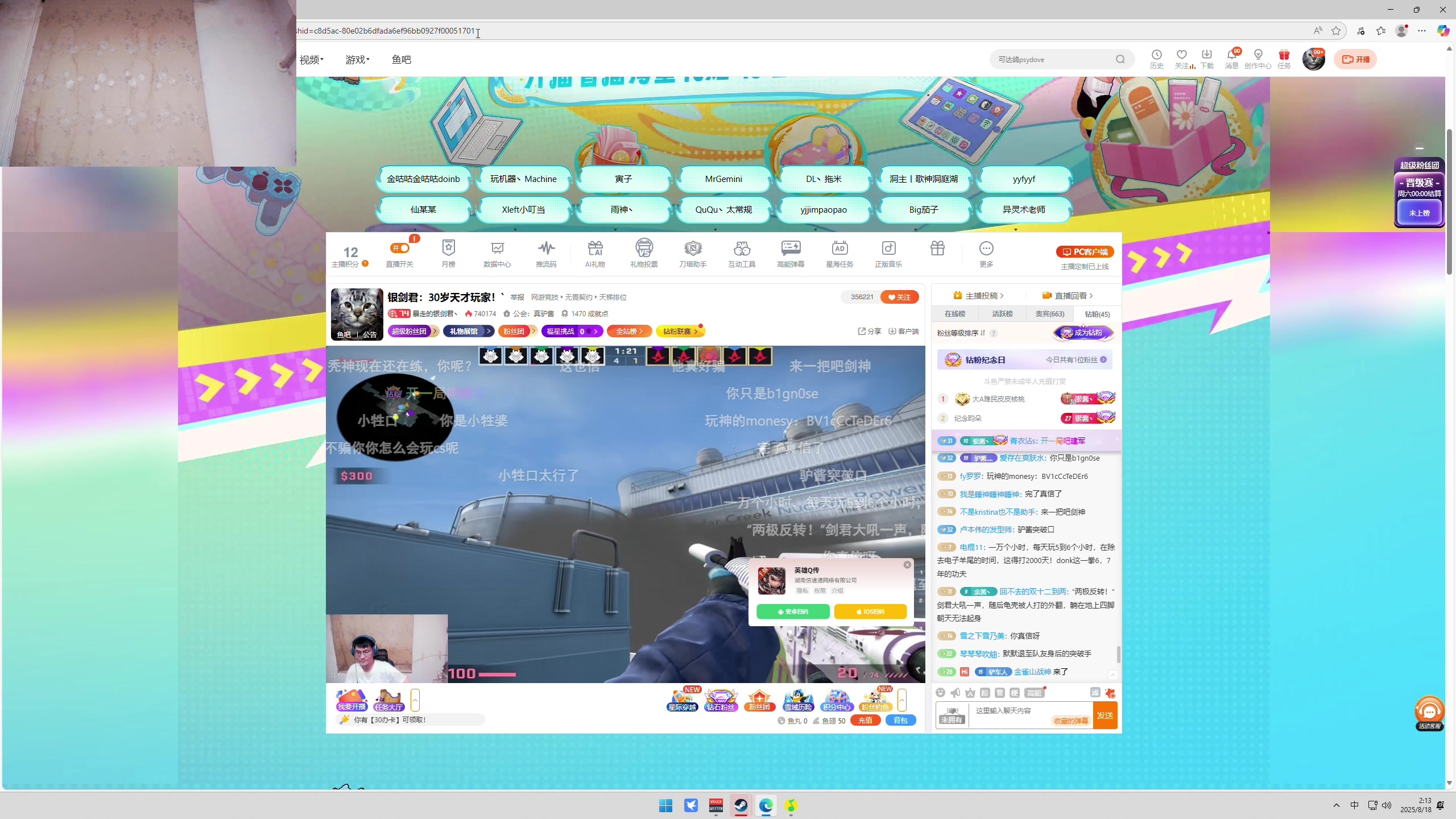Click the 分享 share icon

pyautogui.click(x=869, y=331)
